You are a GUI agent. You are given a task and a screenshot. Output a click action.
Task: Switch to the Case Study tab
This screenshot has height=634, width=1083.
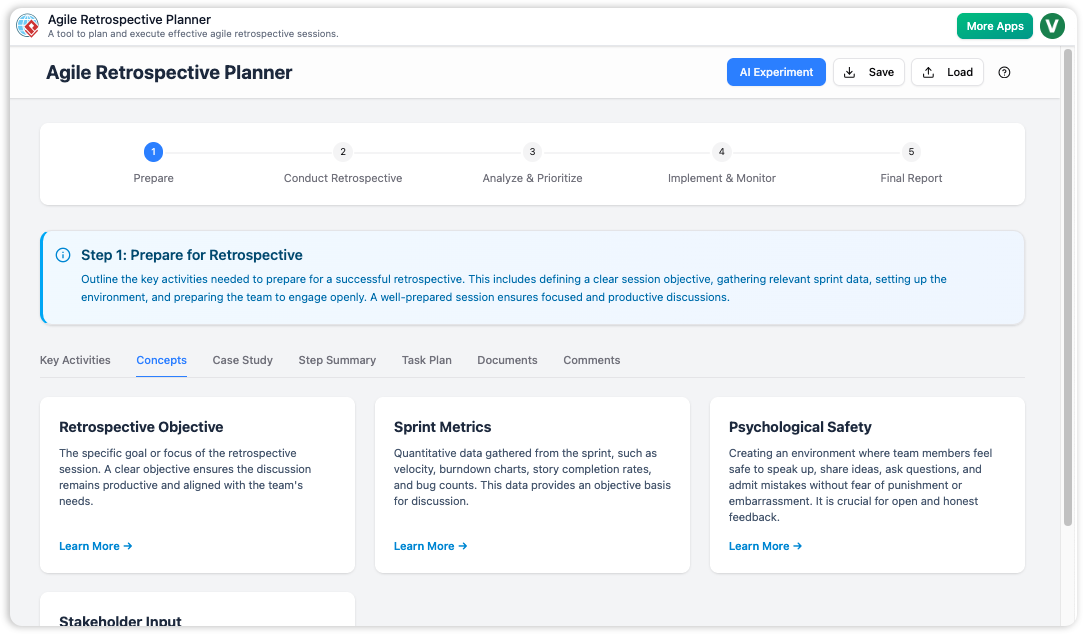(242, 360)
